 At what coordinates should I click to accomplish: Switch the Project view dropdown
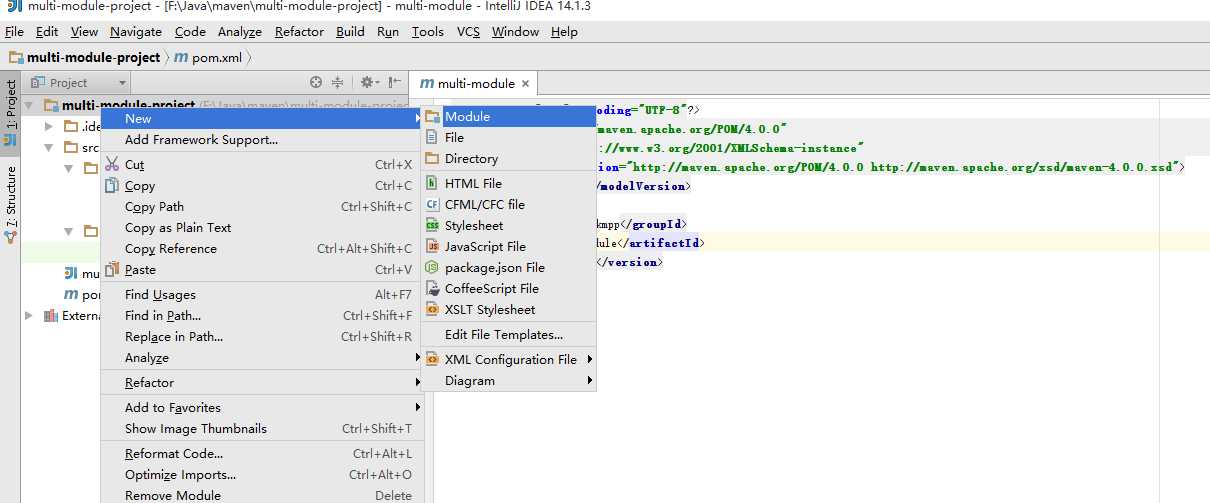pos(78,83)
